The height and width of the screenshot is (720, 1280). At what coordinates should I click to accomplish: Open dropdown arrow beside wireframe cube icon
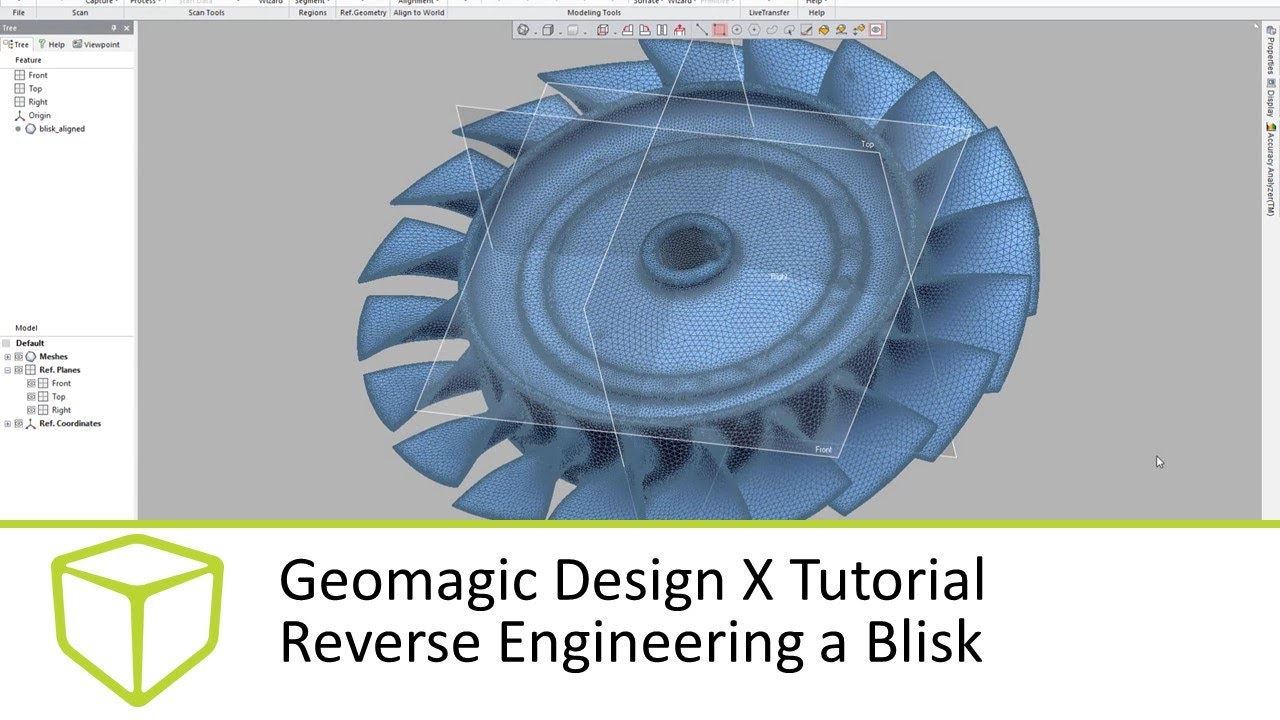[x=615, y=33]
